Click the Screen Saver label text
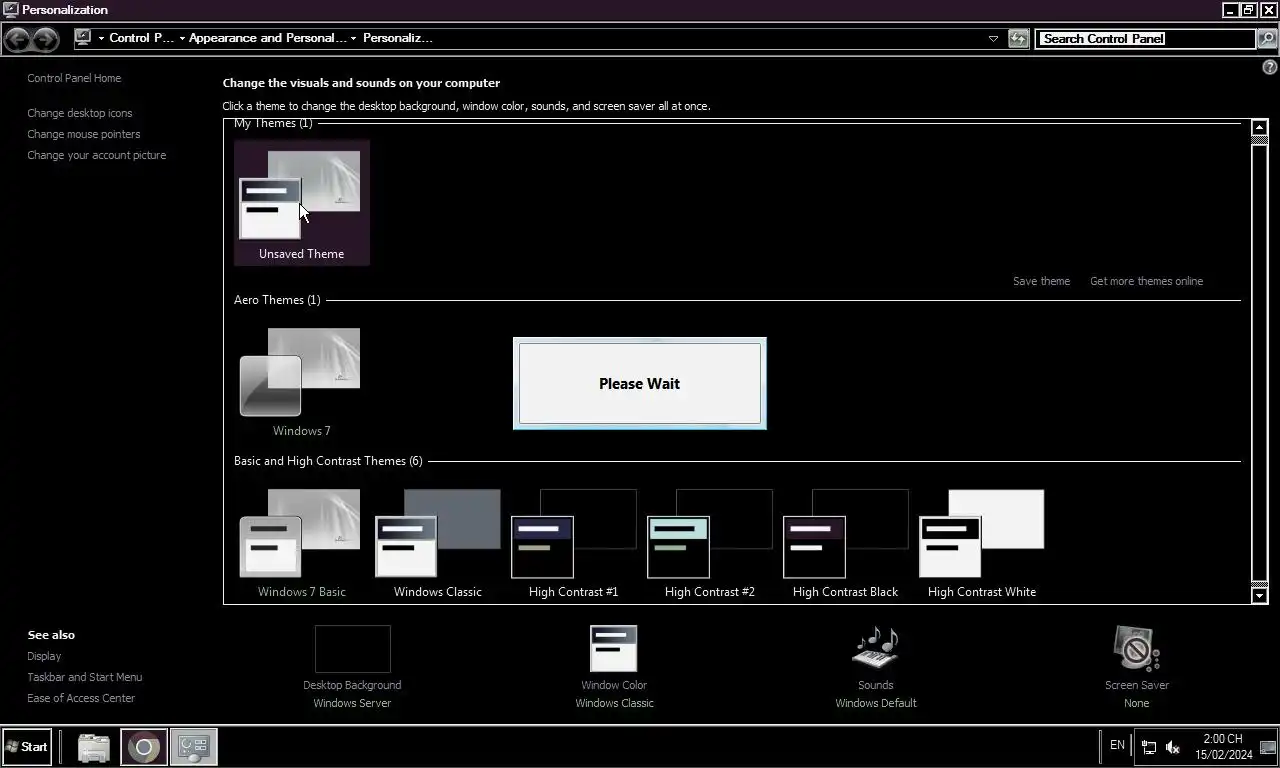 (x=1137, y=685)
